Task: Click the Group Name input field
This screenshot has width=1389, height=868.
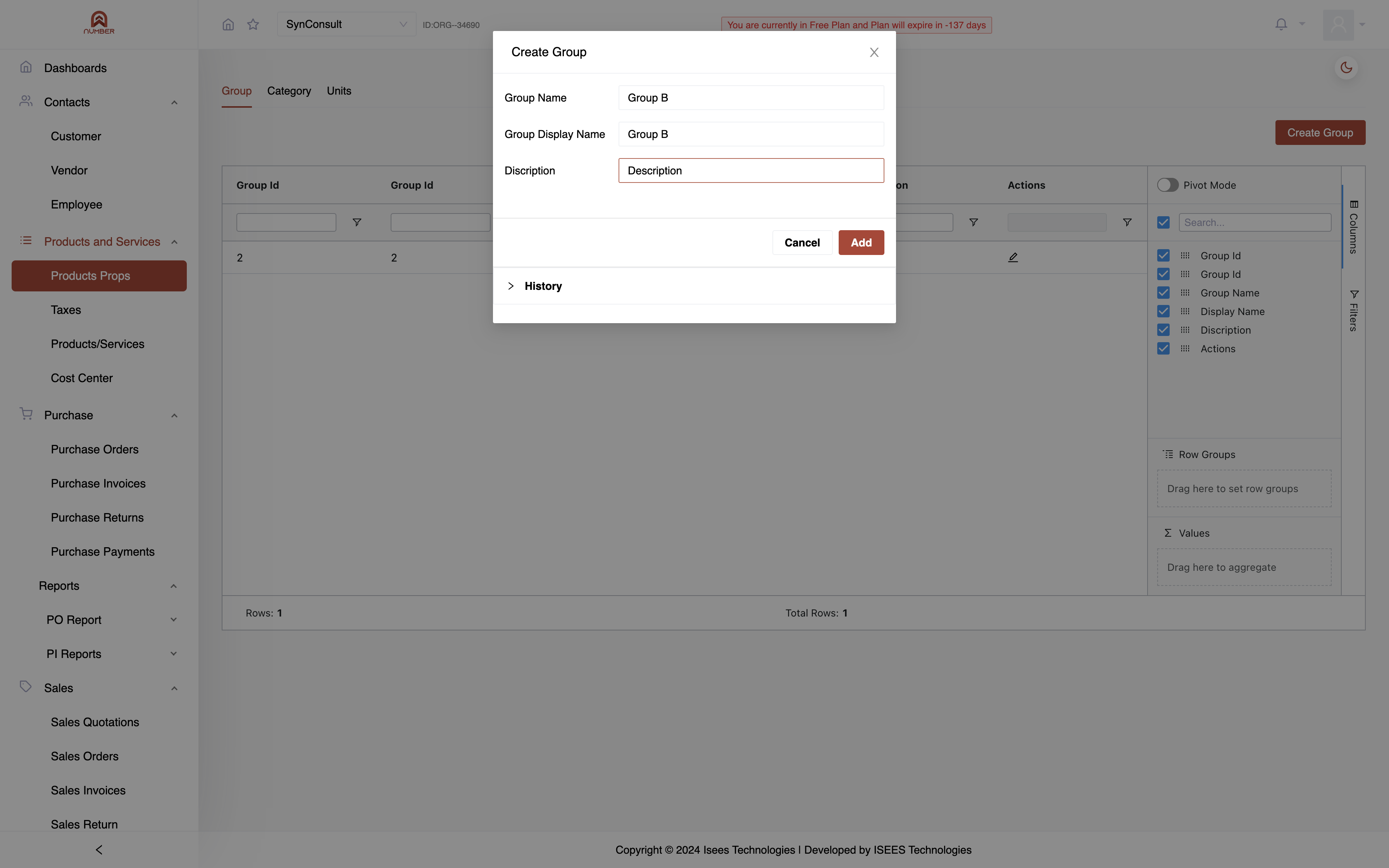Action: (751, 98)
